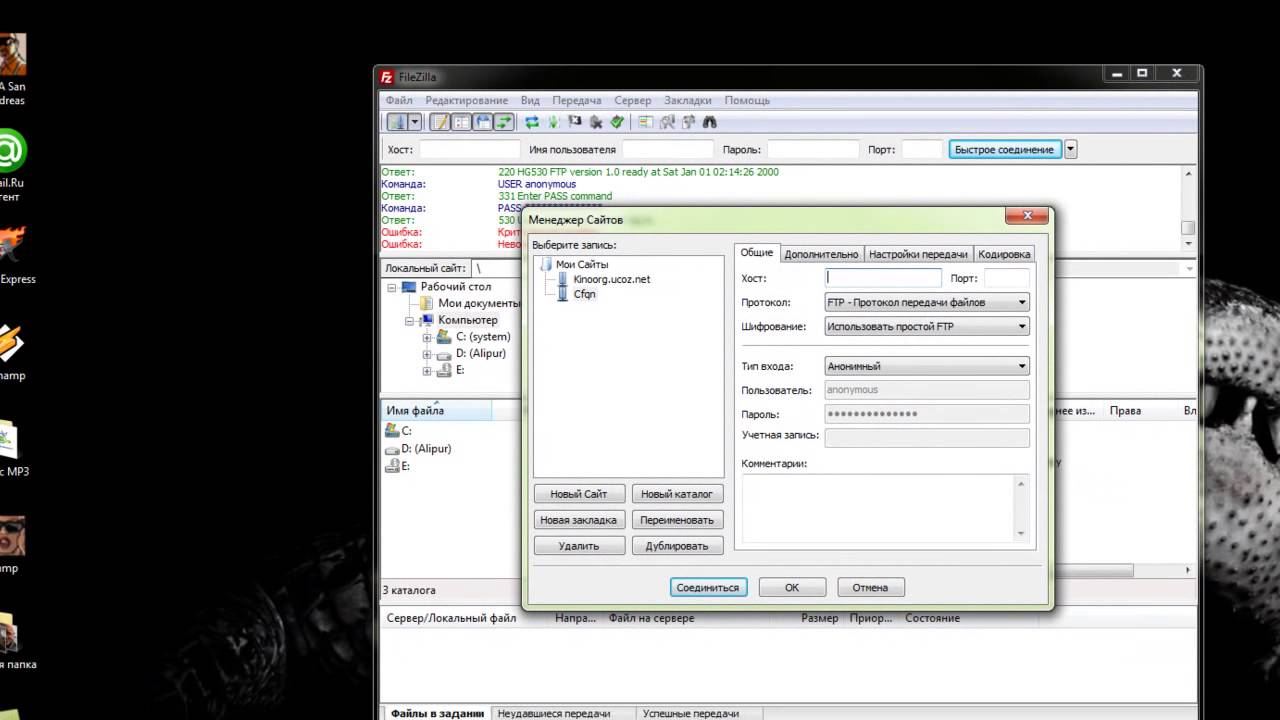The height and width of the screenshot is (720, 1280).
Task: Toggle directory comparison toolbar icon
Action: [x=667, y=122]
